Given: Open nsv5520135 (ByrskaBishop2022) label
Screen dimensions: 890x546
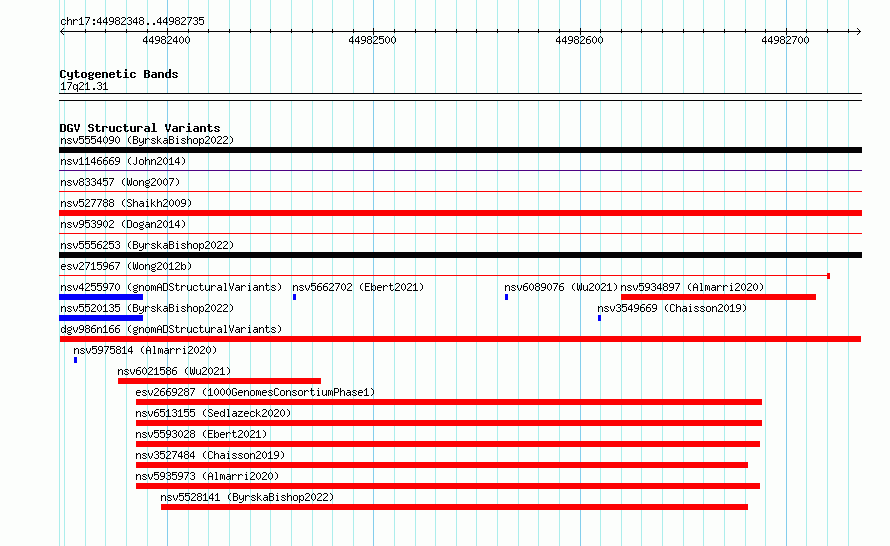Looking at the screenshot, I should (147, 308).
